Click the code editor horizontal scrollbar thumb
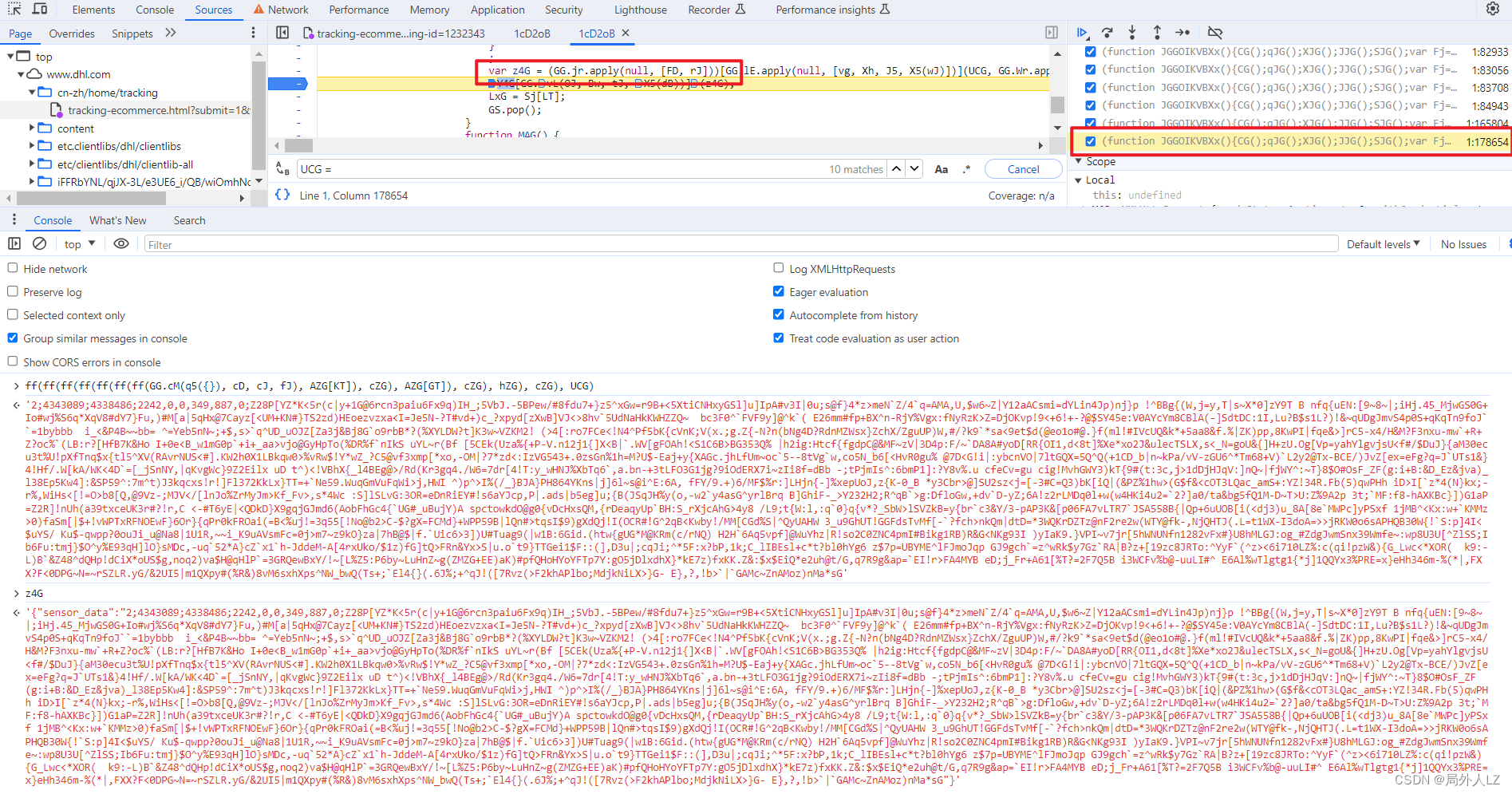 [298, 145]
